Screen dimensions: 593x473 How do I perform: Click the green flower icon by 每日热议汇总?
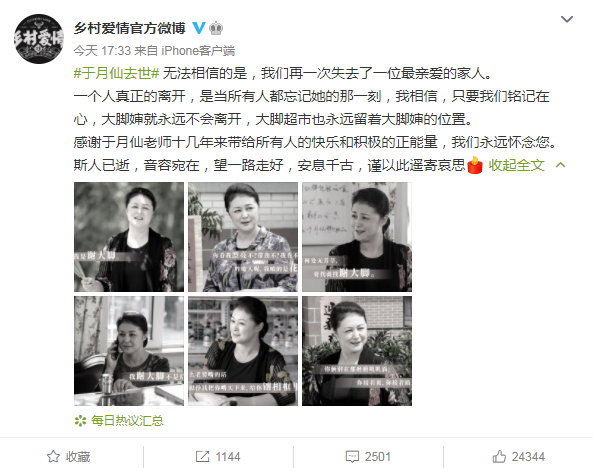coord(80,421)
